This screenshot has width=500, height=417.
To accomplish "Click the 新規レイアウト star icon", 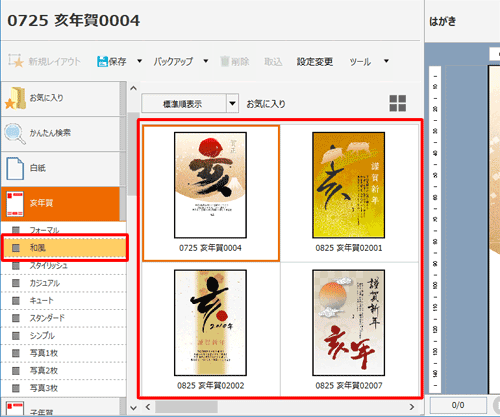I will click(x=16, y=61).
